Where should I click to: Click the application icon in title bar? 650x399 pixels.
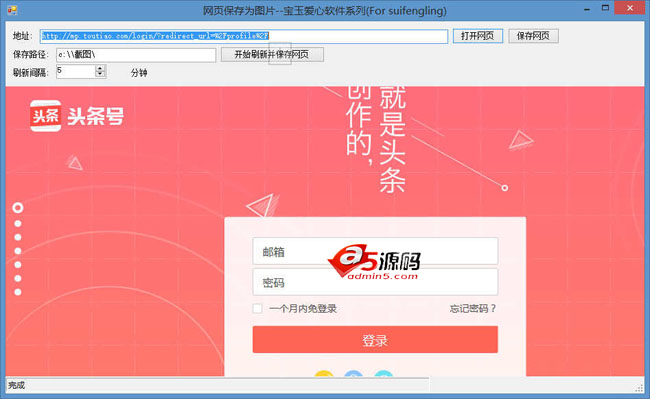pos(12,10)
